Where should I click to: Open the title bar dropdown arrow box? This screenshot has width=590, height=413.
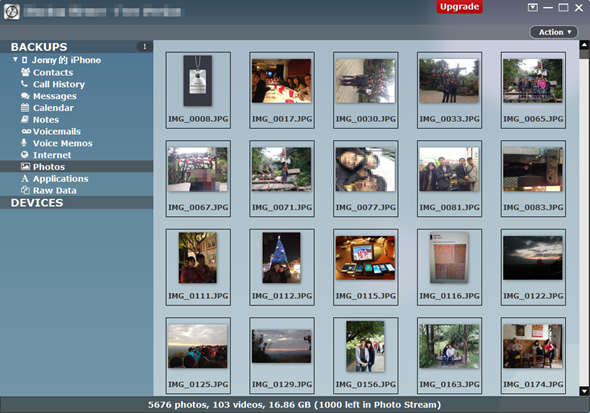[x=532, y=7]
